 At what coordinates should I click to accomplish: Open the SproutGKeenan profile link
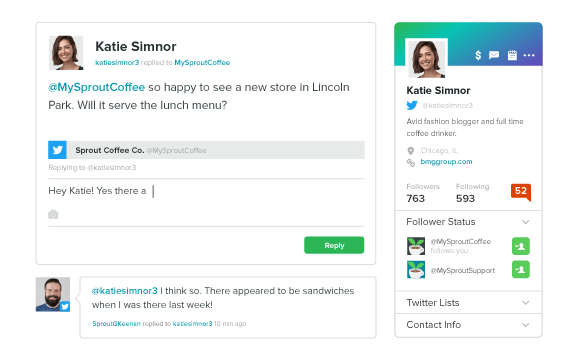click(x=116, y=324)
